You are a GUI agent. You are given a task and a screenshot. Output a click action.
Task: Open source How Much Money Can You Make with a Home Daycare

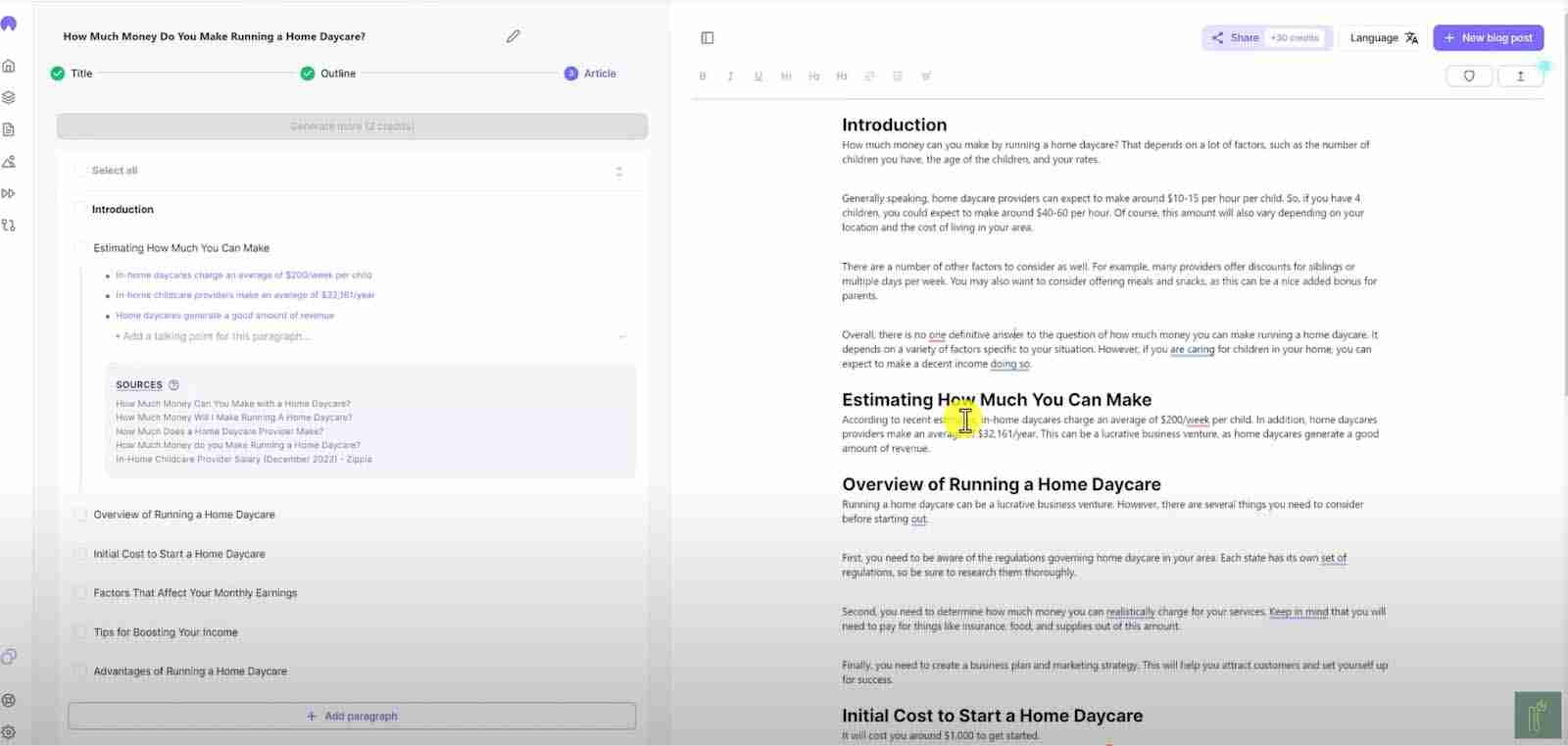[x=233, y=404]
